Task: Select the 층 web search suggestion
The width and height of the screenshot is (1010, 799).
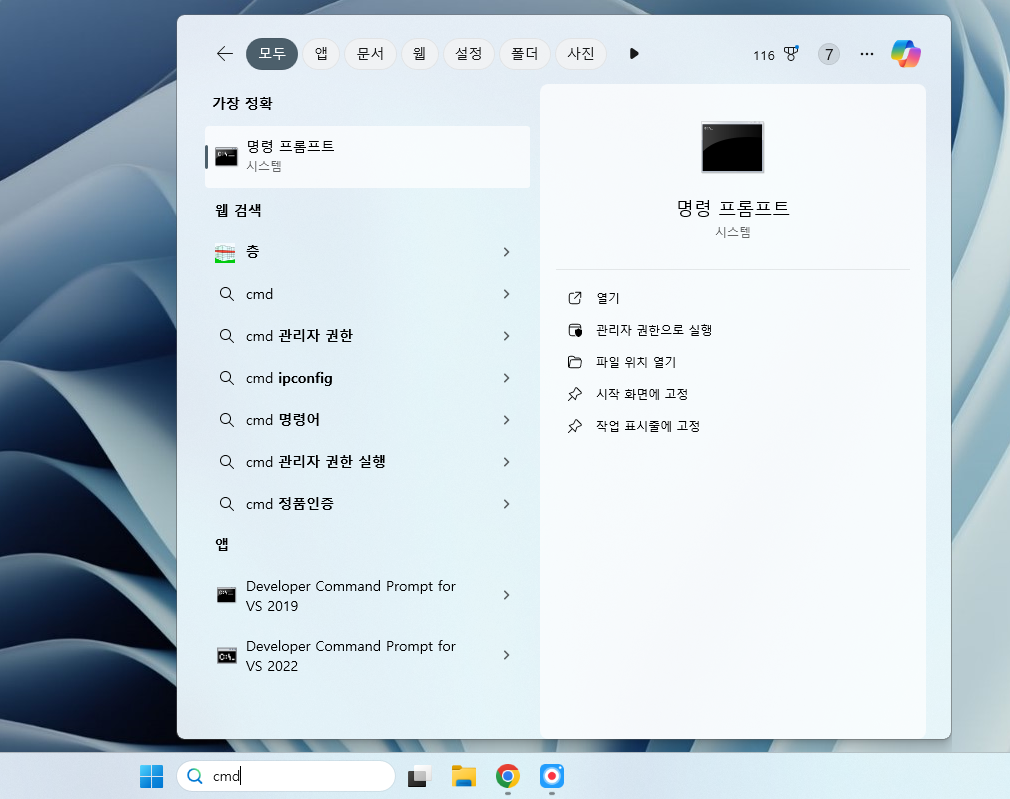Action: coord(367,252)
